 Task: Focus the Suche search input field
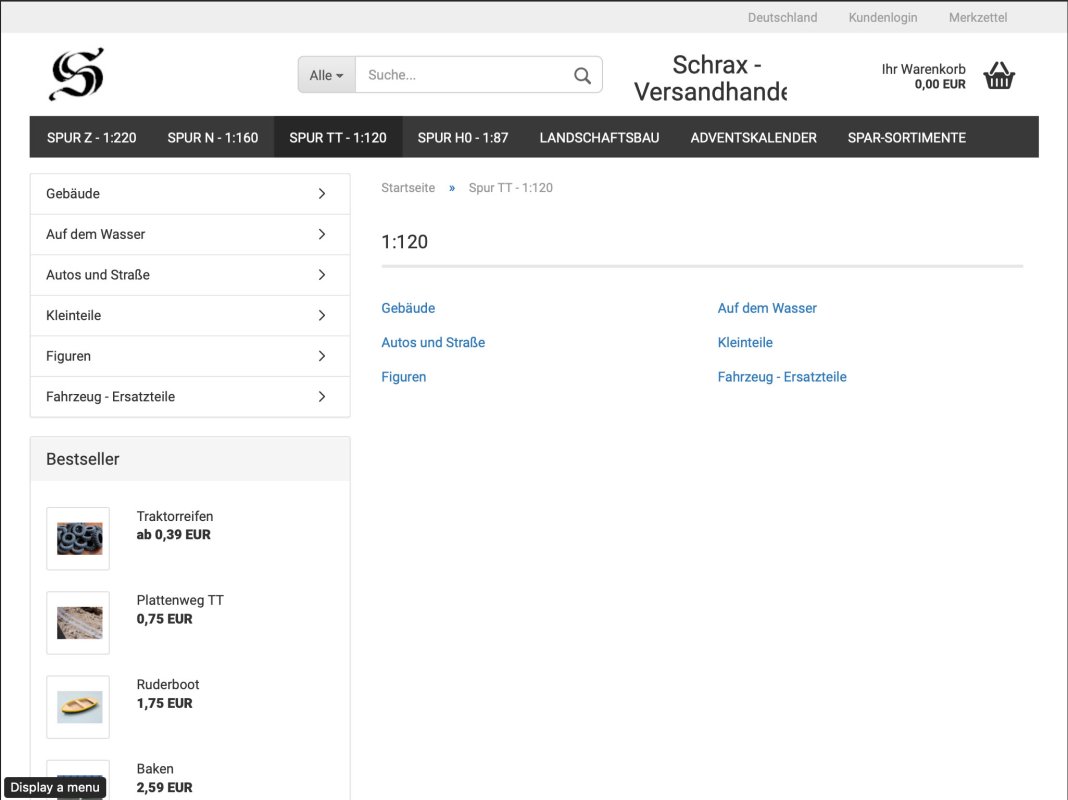point(460,75)
